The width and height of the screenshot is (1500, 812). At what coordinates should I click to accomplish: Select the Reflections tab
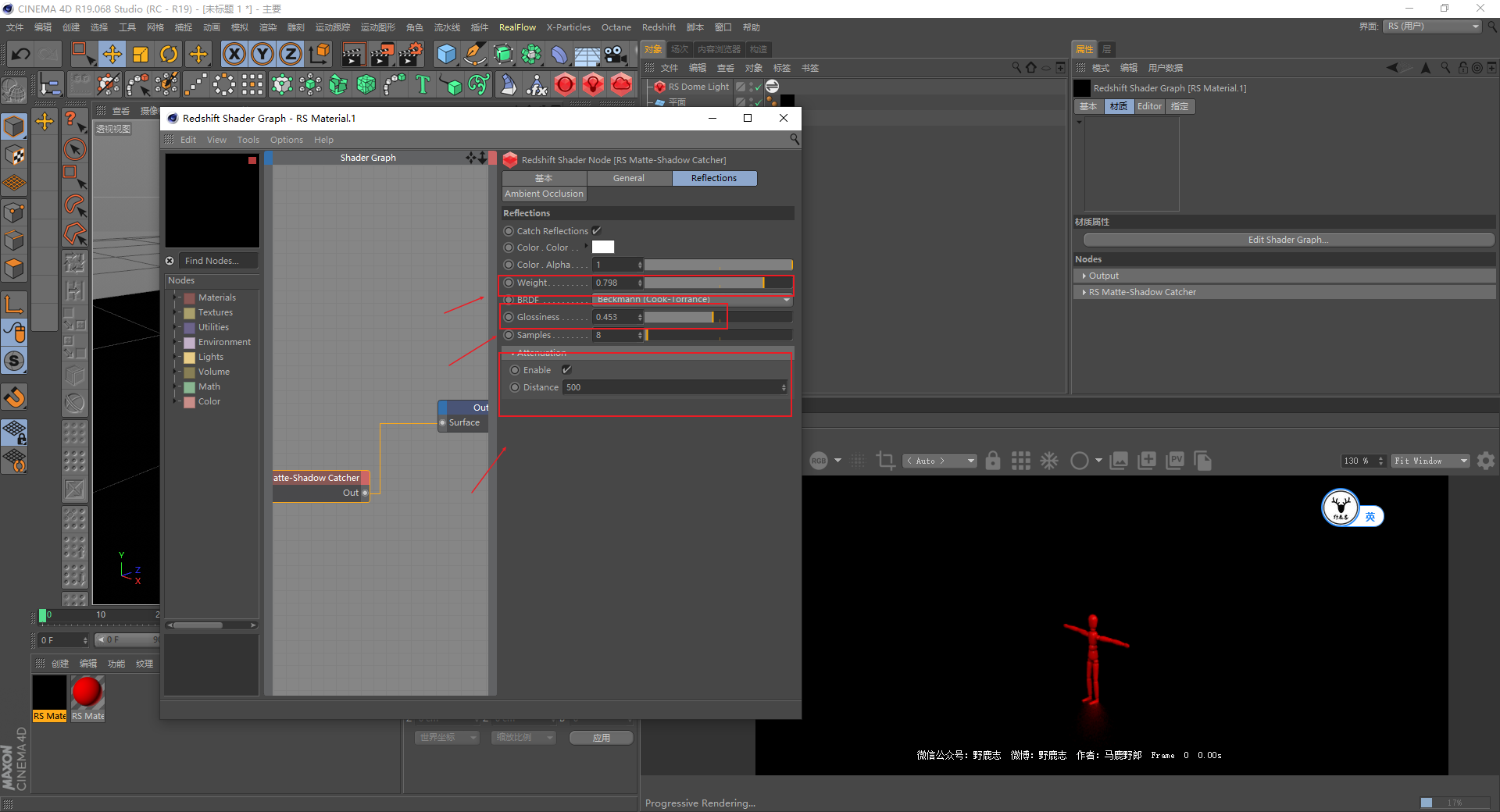pyautogui.click(x=714, y=178)
